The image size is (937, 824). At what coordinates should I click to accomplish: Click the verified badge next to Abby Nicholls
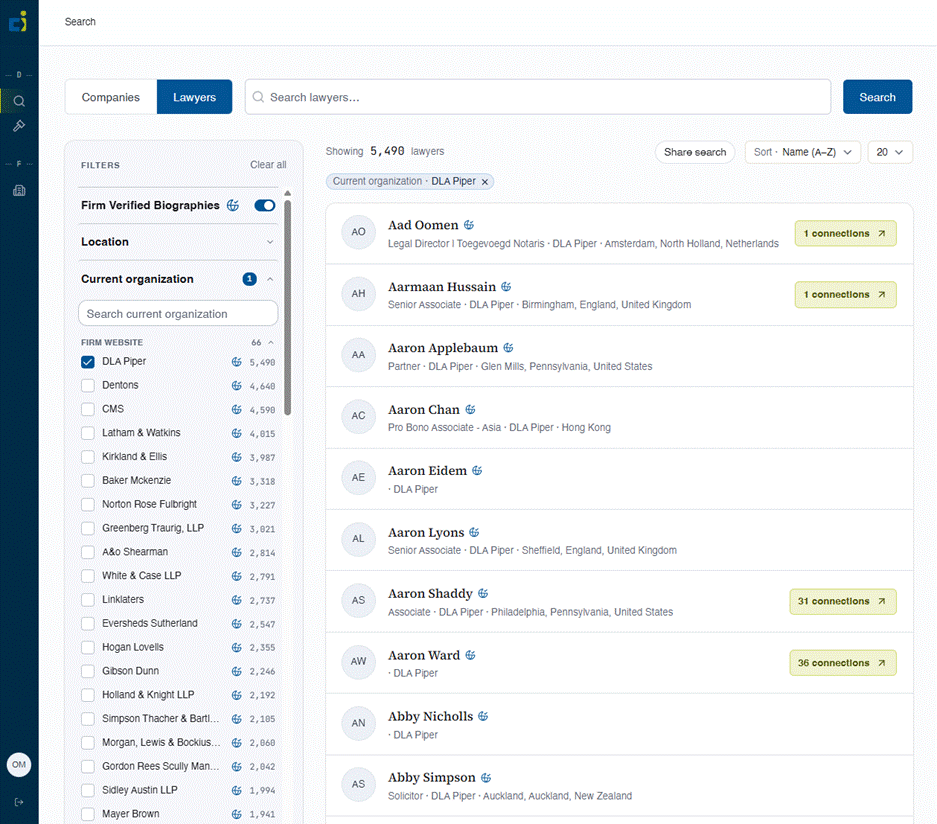[x=483, y=716]
